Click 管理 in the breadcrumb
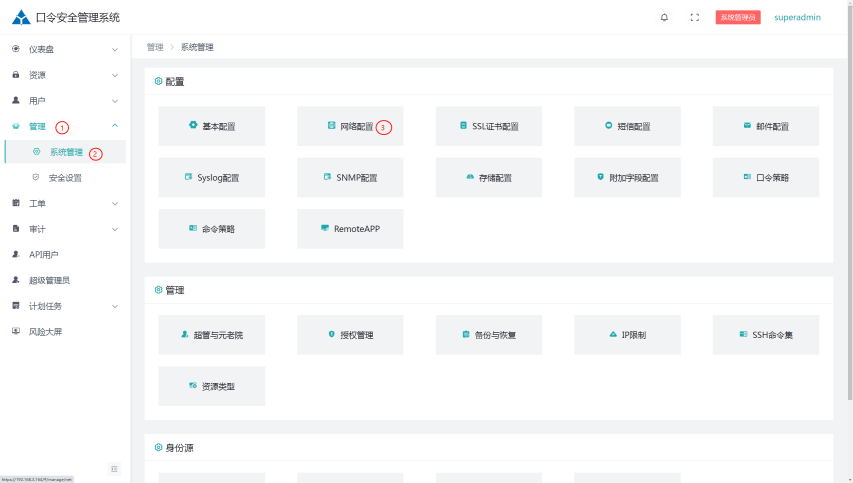This screenshot has width=853, height=483. [154, 47]
